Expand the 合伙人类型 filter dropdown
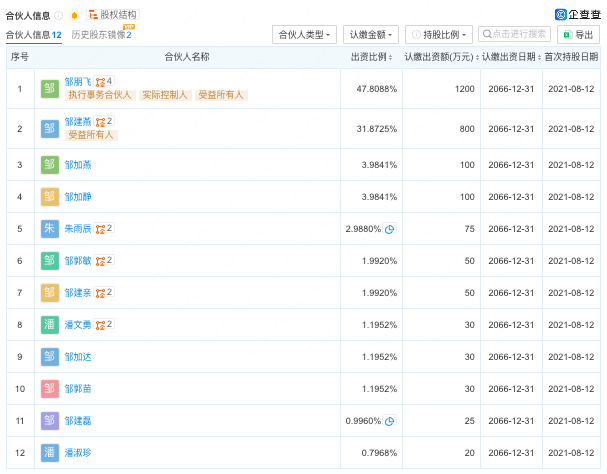This screenshot has height=474, width=607. coord(304,35)
